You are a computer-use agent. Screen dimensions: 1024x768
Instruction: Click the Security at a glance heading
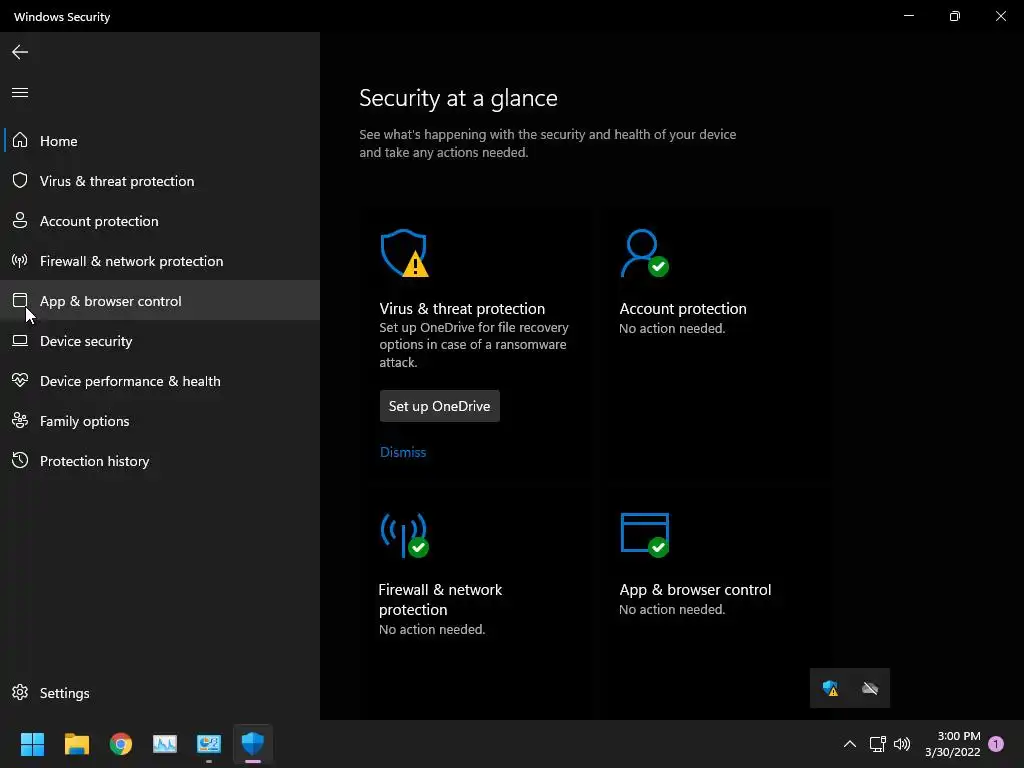point(458,98)
